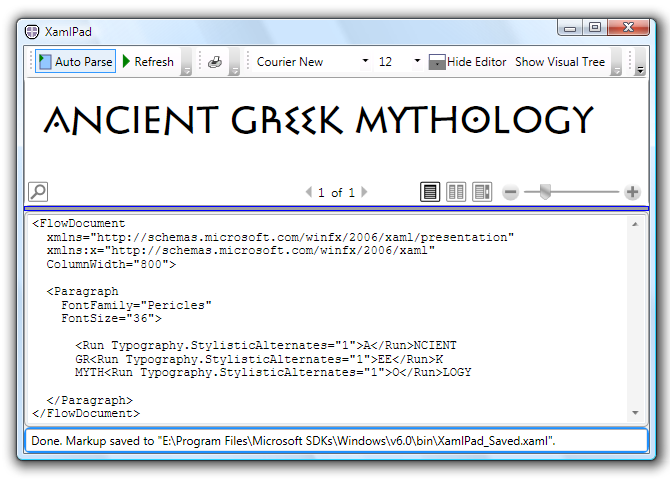Click Show Visual Tree button
This screenshot has height=479, width=670.
(x=560, y=62)
